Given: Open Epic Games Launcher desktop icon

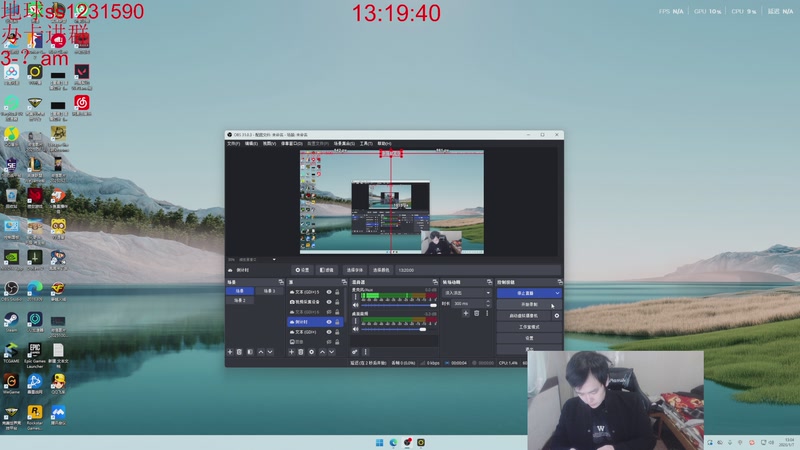Looking at the screenshot, I should click(x=35, y=355).
